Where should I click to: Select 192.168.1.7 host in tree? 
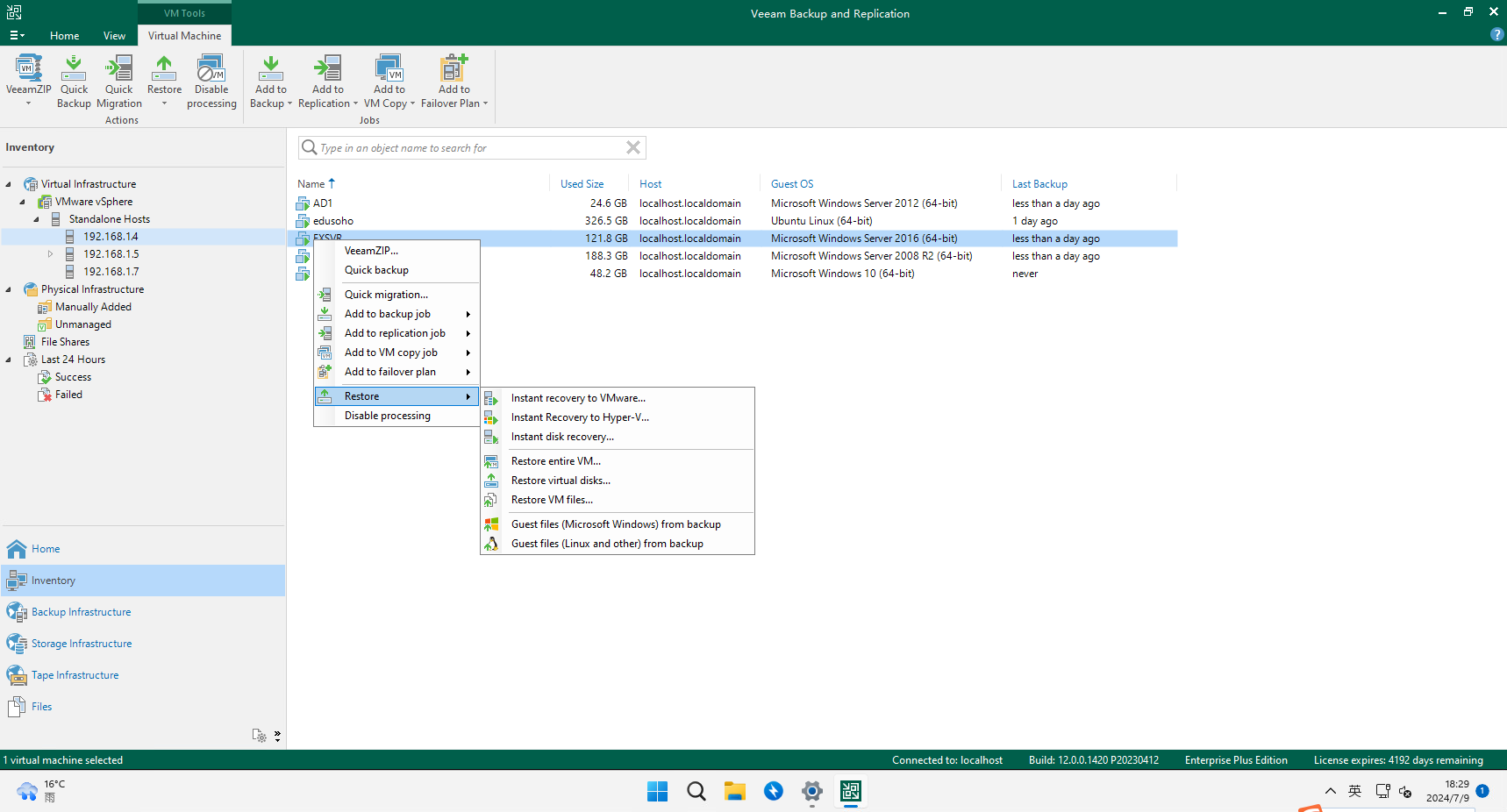(x=111, y=272)
